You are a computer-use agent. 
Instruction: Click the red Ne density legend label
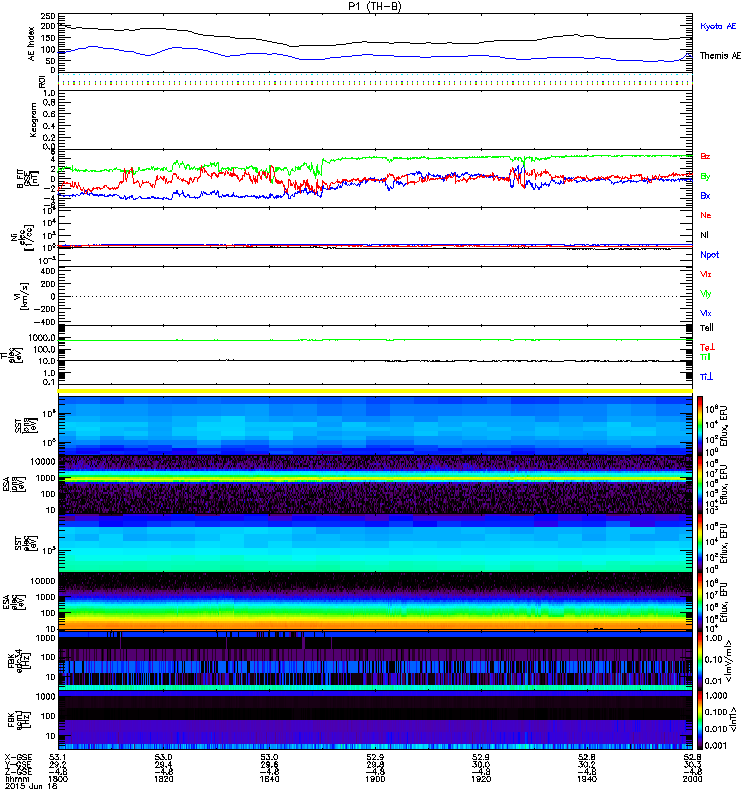pos(706,216)
